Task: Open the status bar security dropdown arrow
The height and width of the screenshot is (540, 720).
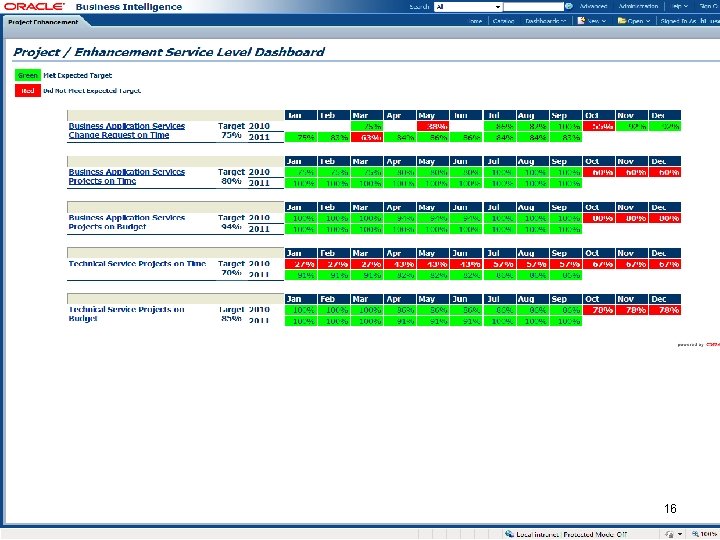Action: [679, 534]
